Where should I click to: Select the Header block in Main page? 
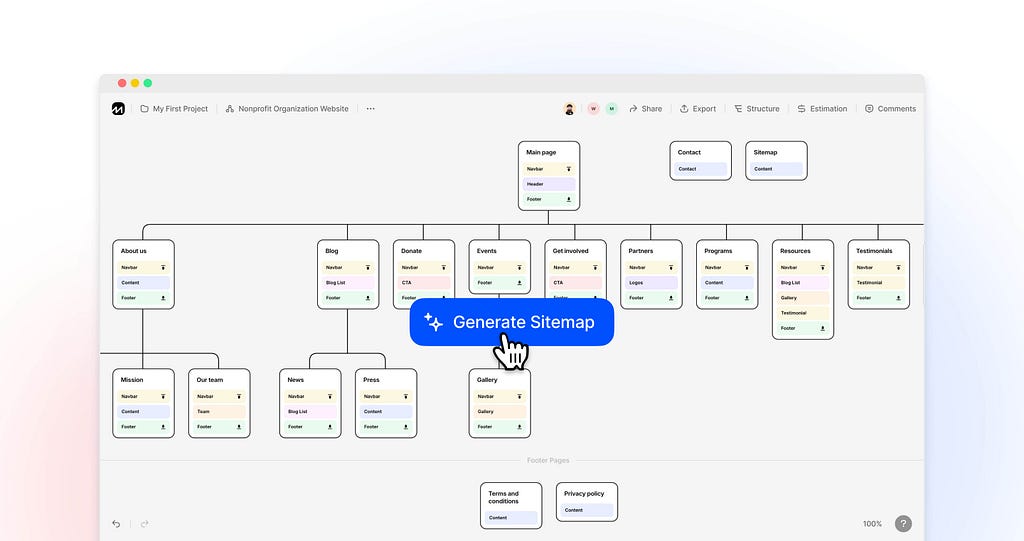click(x=549, y=184)
